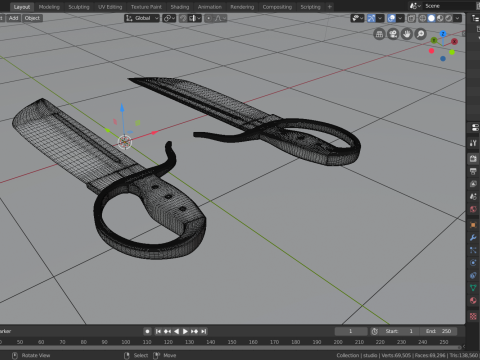This screenshot has height=360, width=480.
Task: Click the current frame field
Action: [x=351, y=331]
